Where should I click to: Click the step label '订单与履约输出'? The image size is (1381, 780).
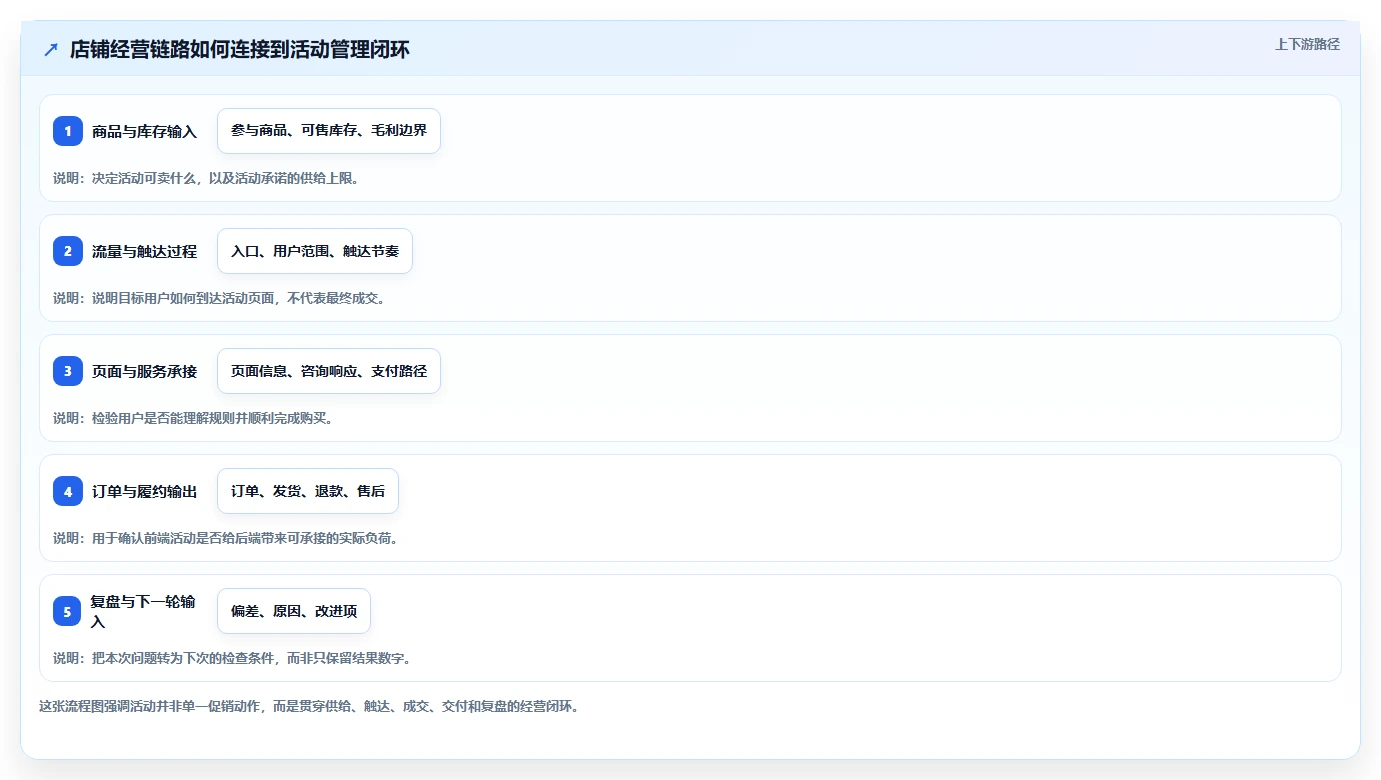pos(144,492)
